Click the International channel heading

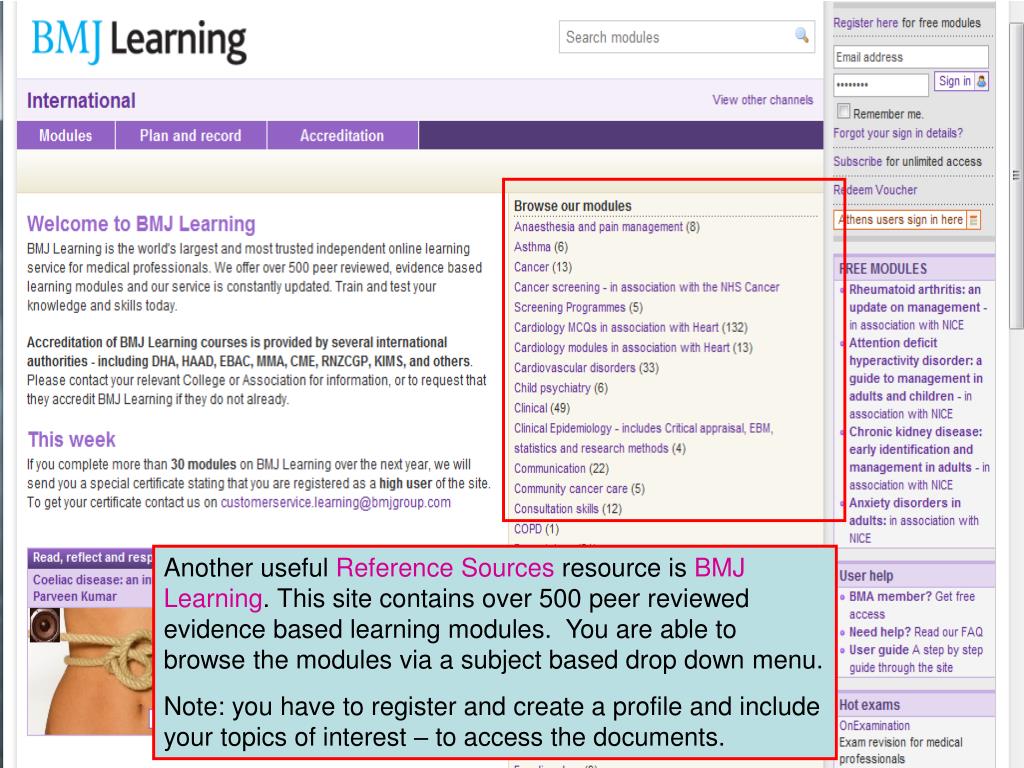click(x=81, y=101)
